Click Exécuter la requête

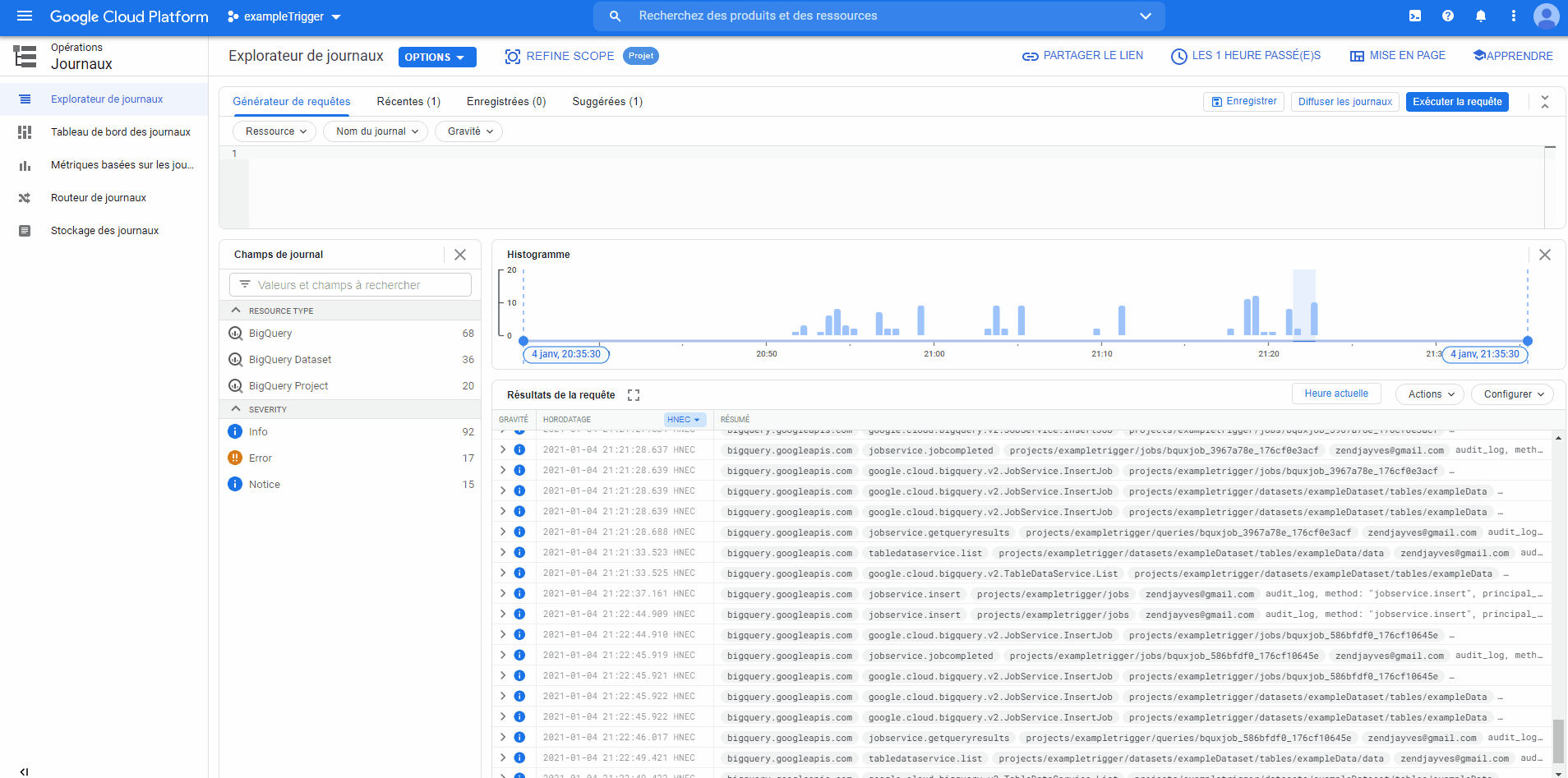[1457, 102]
